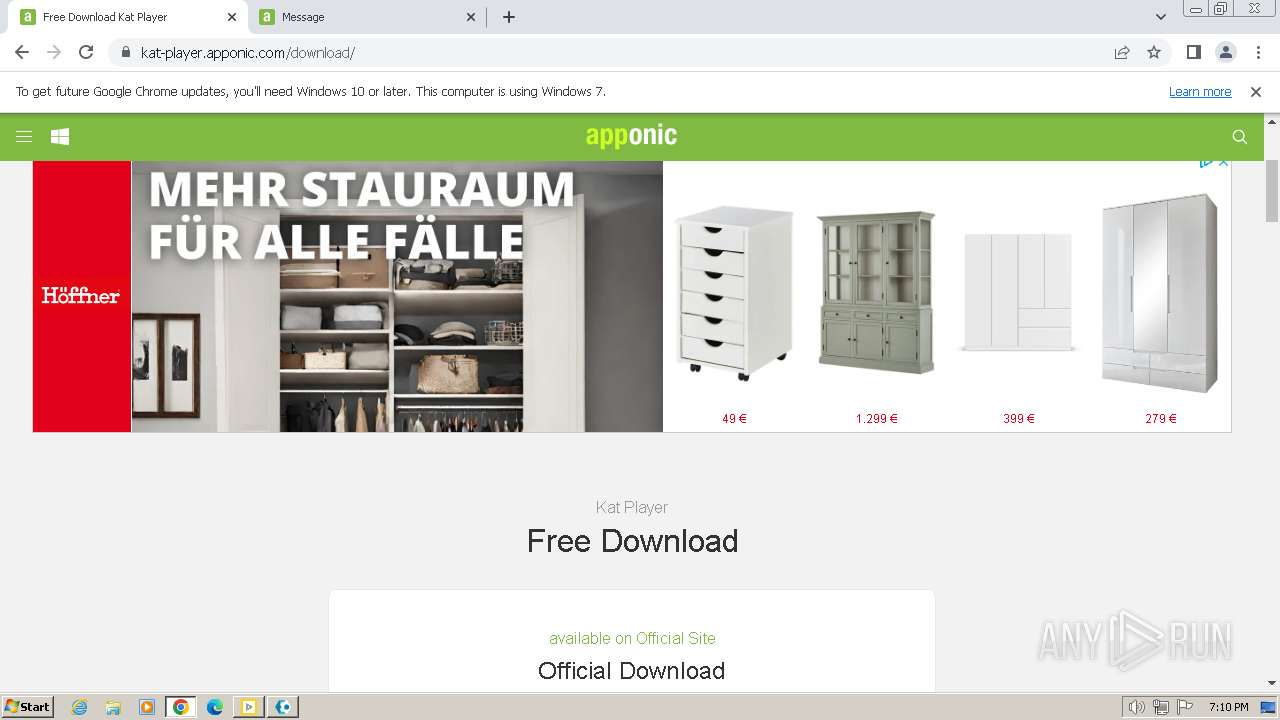Click the network tray icon

1161,707
